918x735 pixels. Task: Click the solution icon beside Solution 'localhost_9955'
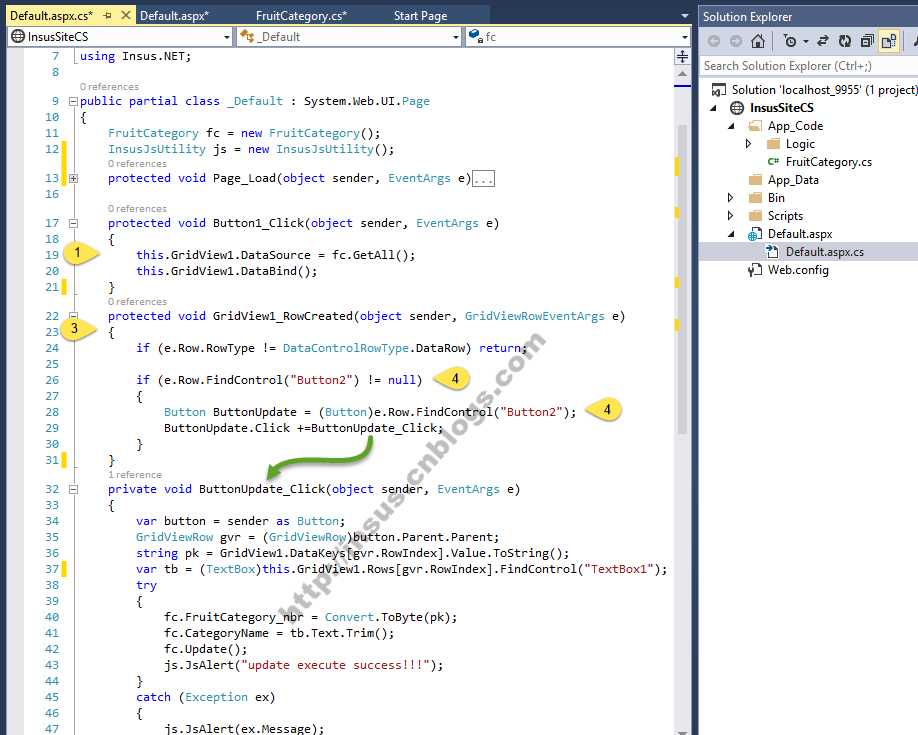pos(718,90)
